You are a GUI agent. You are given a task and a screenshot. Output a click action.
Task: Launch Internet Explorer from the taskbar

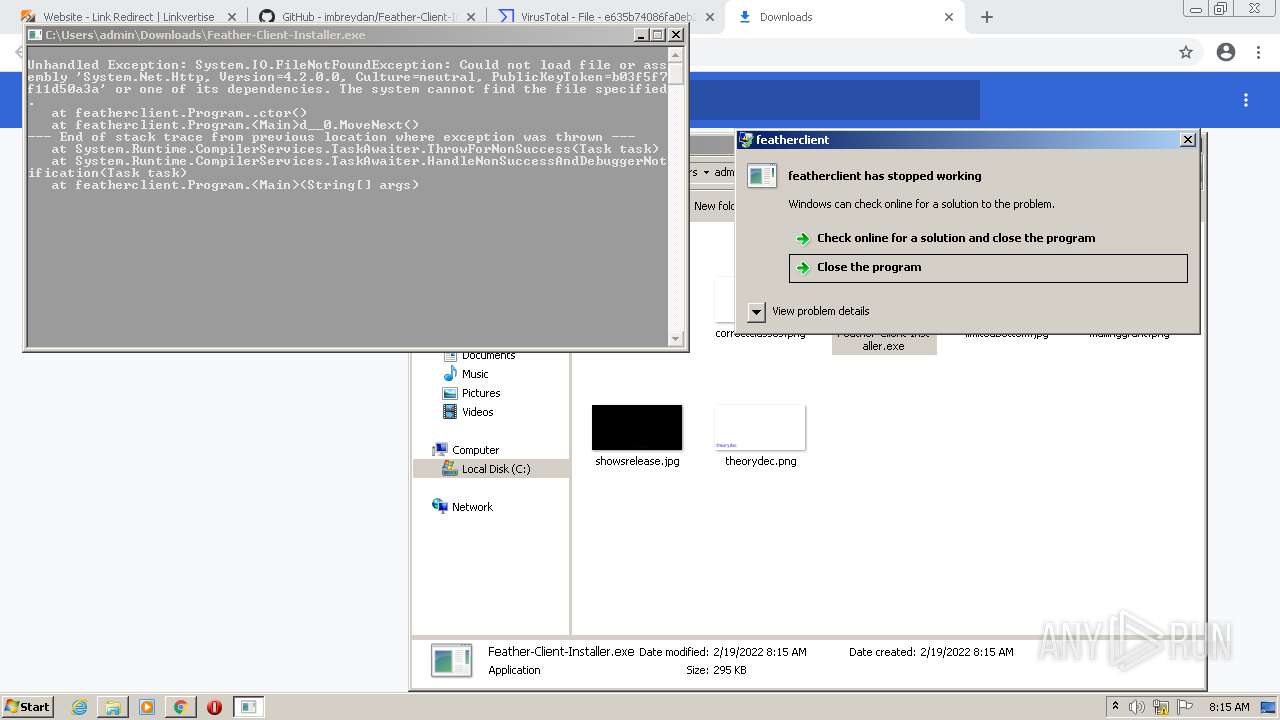tap(79, 707)
